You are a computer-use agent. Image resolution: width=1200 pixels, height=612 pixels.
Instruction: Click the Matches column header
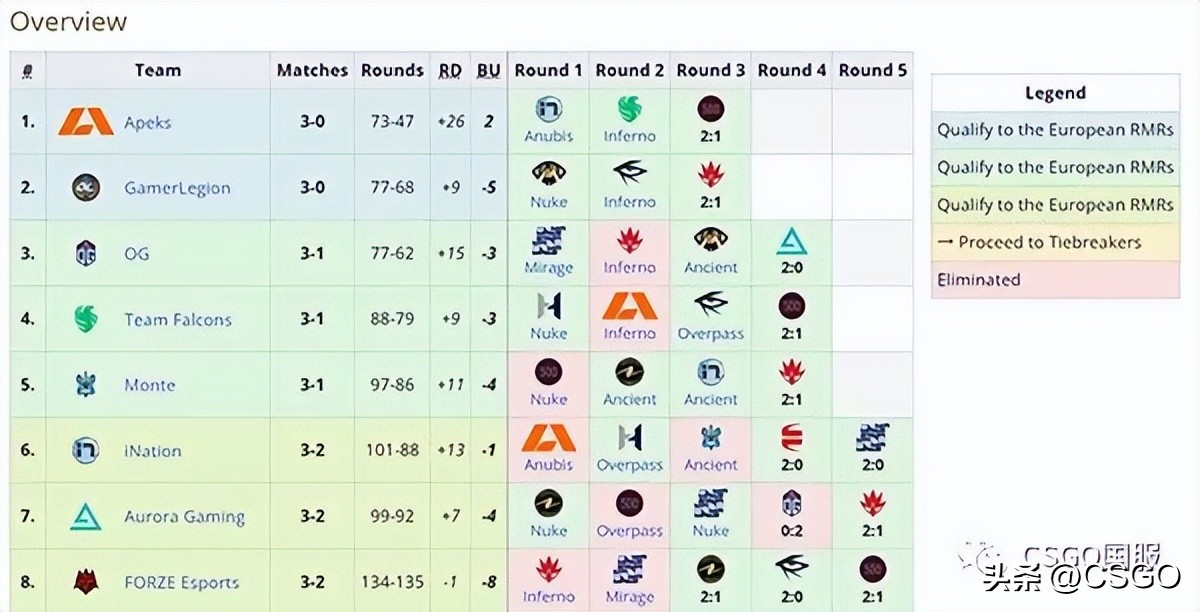(312, 70)
